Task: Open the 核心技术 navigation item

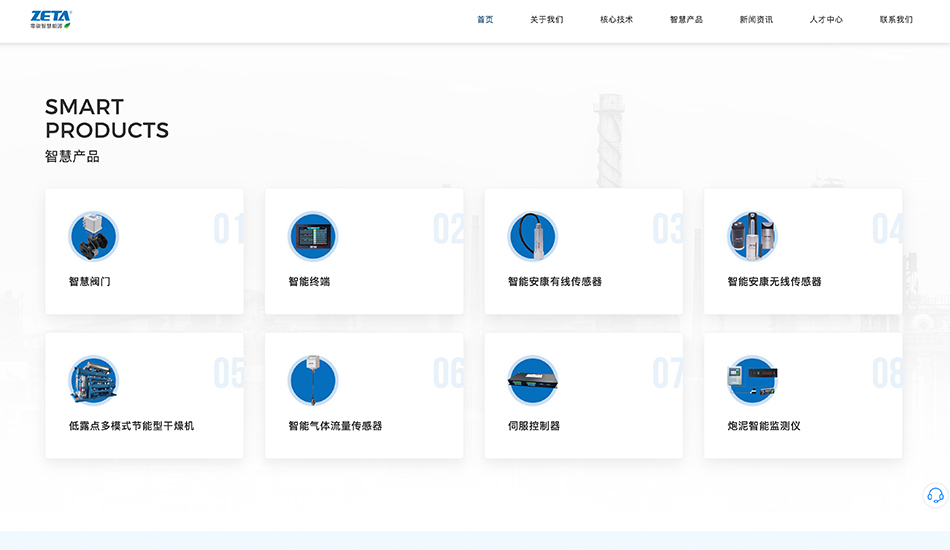Action: tap(616, 20)
